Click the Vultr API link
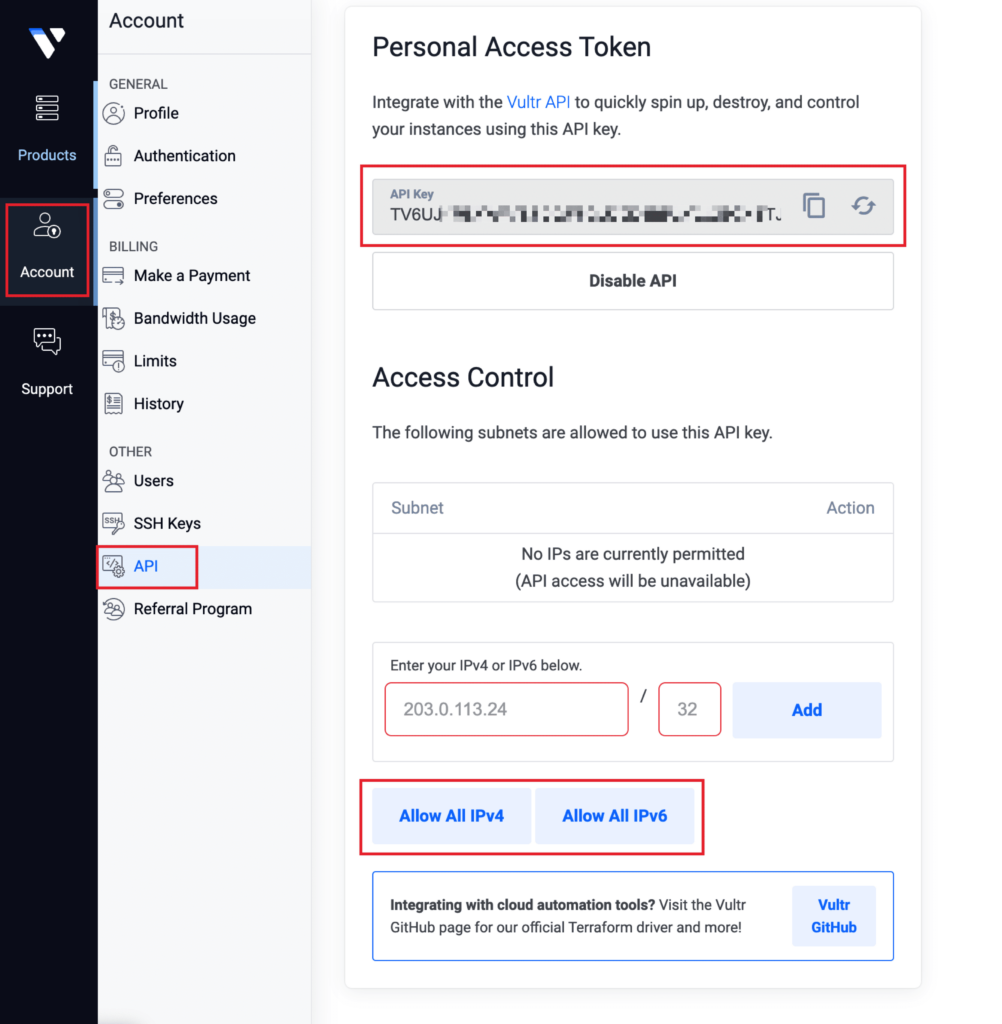Image resolution: width=1002 pixels, height=1024 pixels. (539, 102)
